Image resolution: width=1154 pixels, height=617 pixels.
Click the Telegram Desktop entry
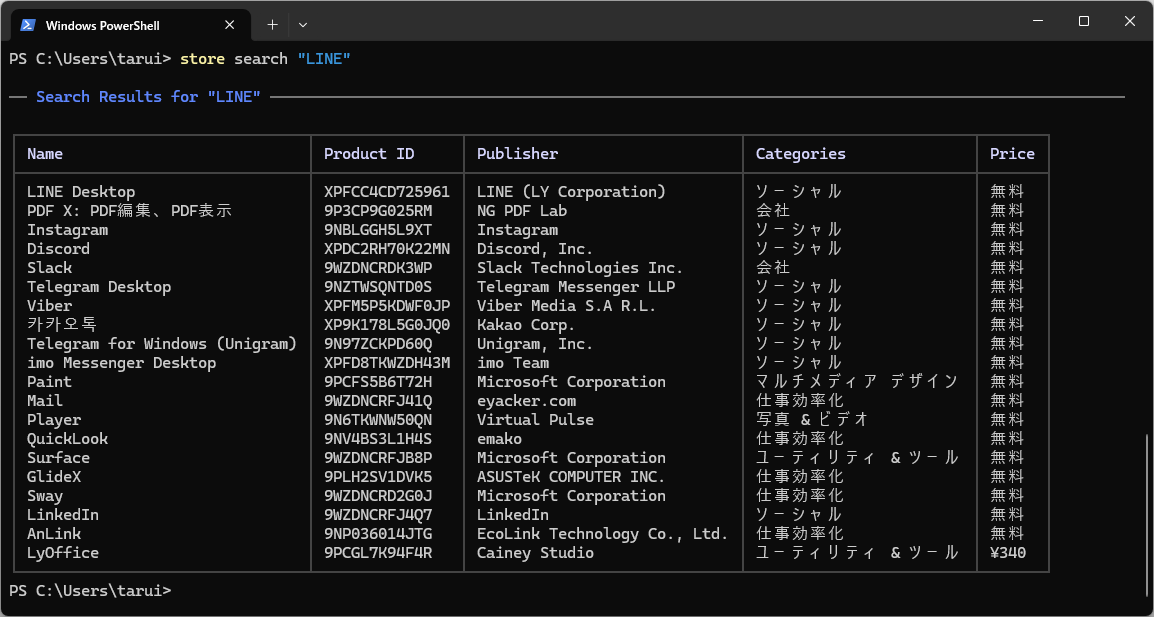coord(99,287)
